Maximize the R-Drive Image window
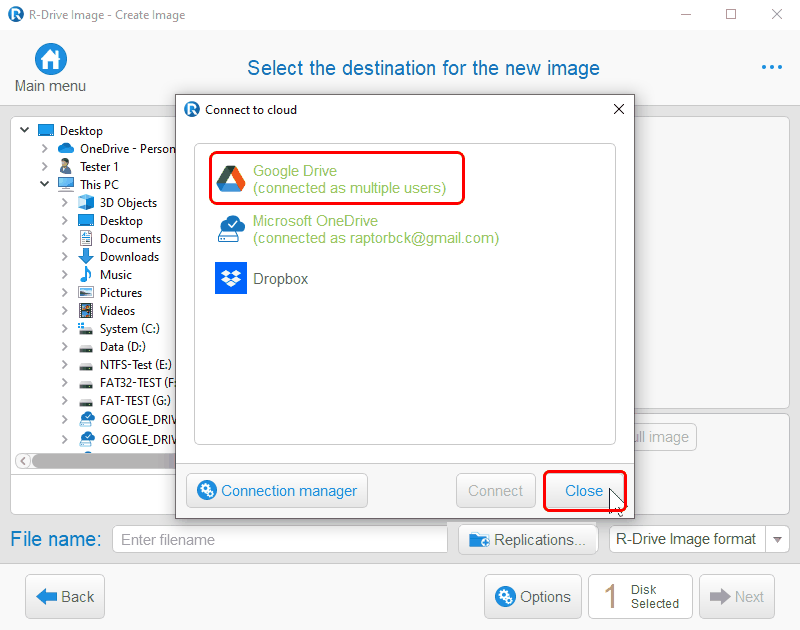800x630 pixels. pyautogui.click(x=731, y=14)
